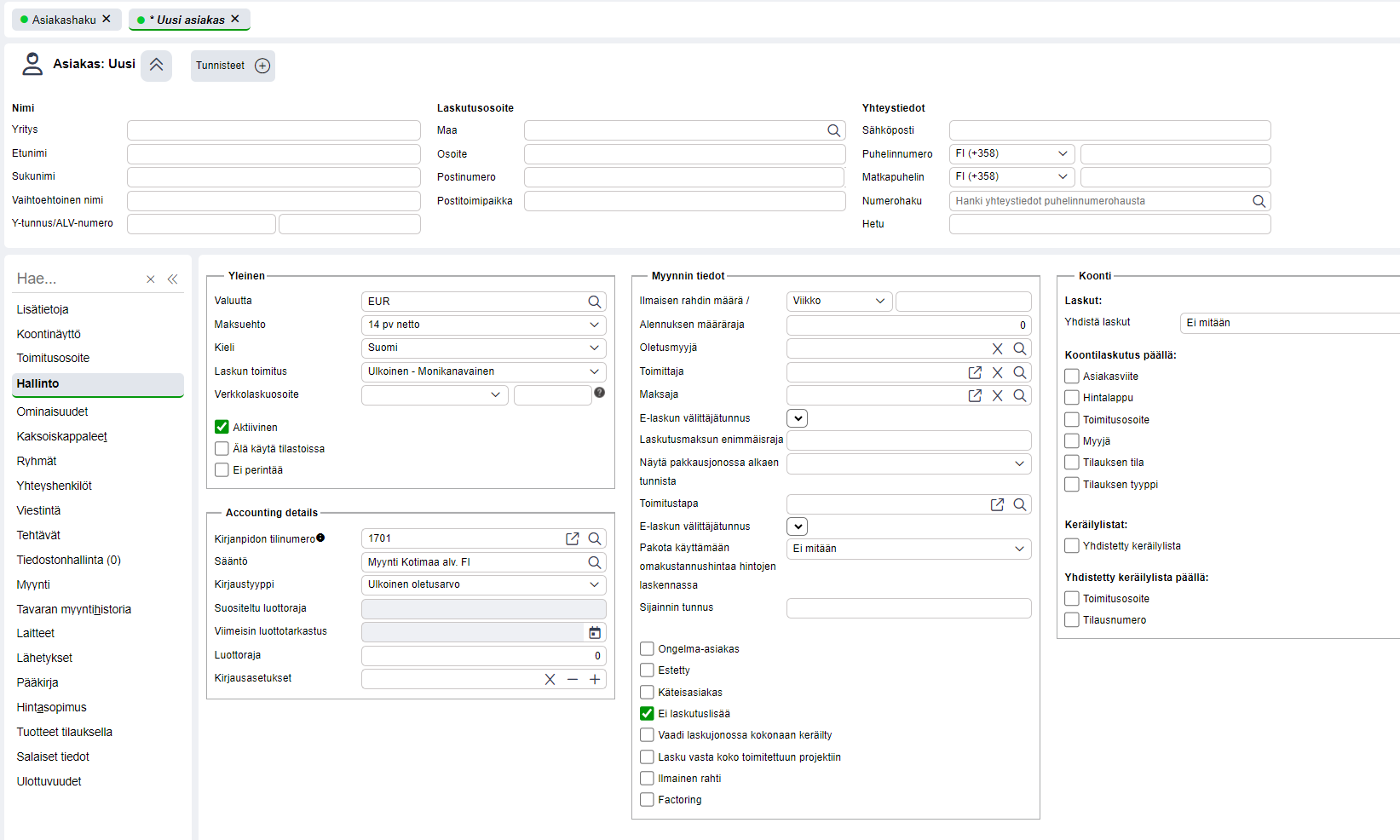Clear Kirjausasetukset with X icon
The height and width of the screenshot is (840, 1400).
click(550, 679)
